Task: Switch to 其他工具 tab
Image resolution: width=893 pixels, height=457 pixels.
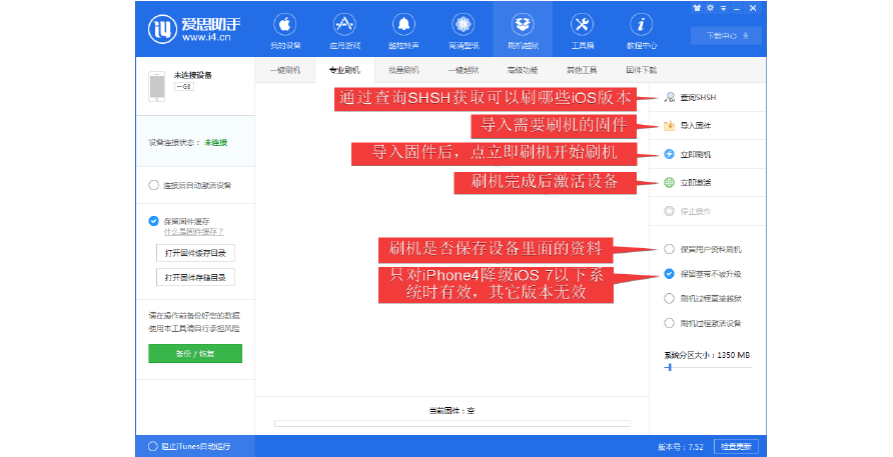Action: [581, 70]
